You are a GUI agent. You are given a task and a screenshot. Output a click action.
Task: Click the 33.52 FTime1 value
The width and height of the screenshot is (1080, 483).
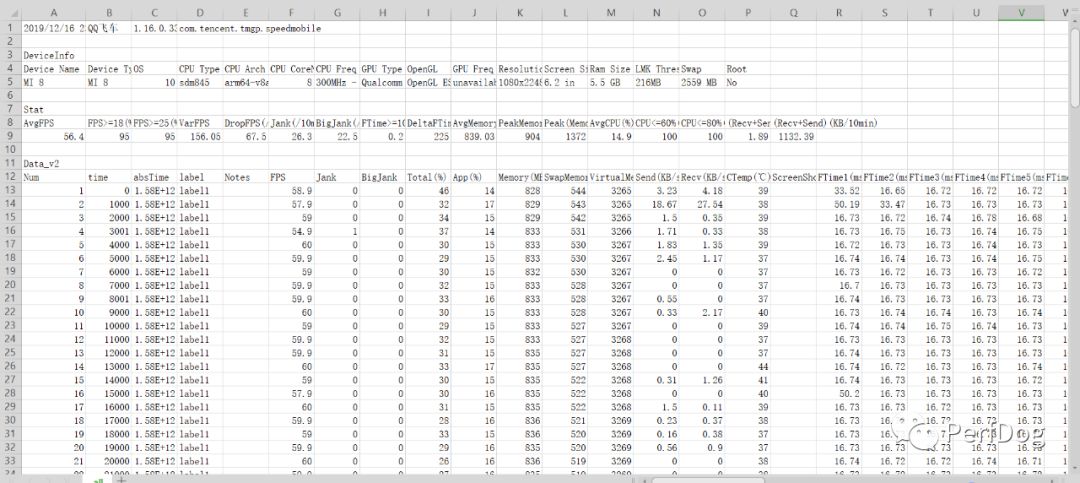click(x=838, y=189)
